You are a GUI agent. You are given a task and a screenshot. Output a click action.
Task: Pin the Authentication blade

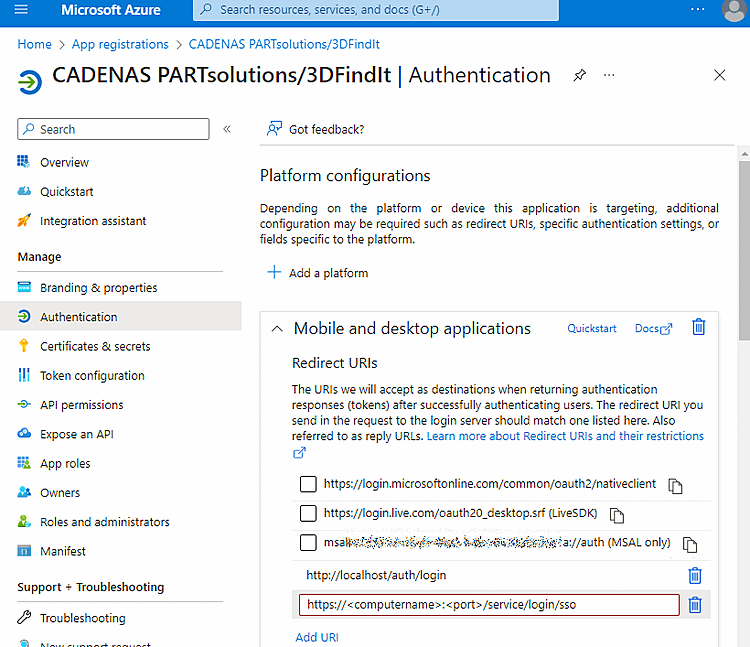click(580, 76)
